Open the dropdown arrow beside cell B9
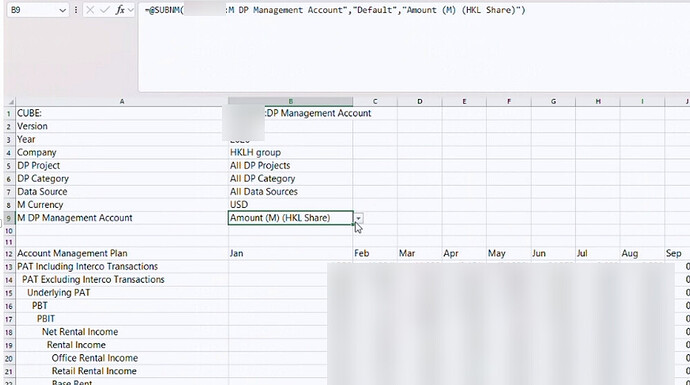 (x=359, y=218)
